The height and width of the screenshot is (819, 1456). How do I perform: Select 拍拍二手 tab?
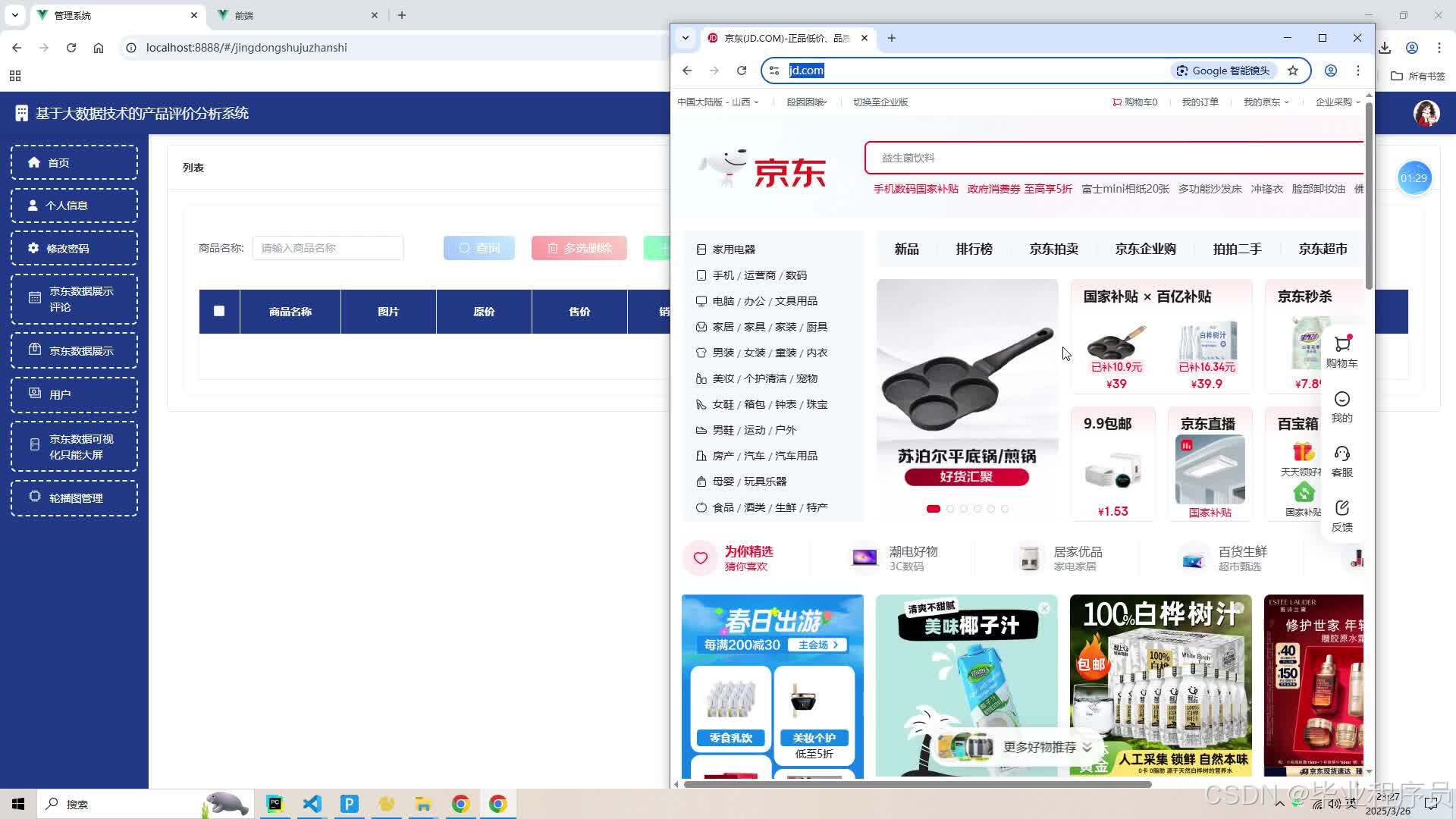[x=1237, y=249]
